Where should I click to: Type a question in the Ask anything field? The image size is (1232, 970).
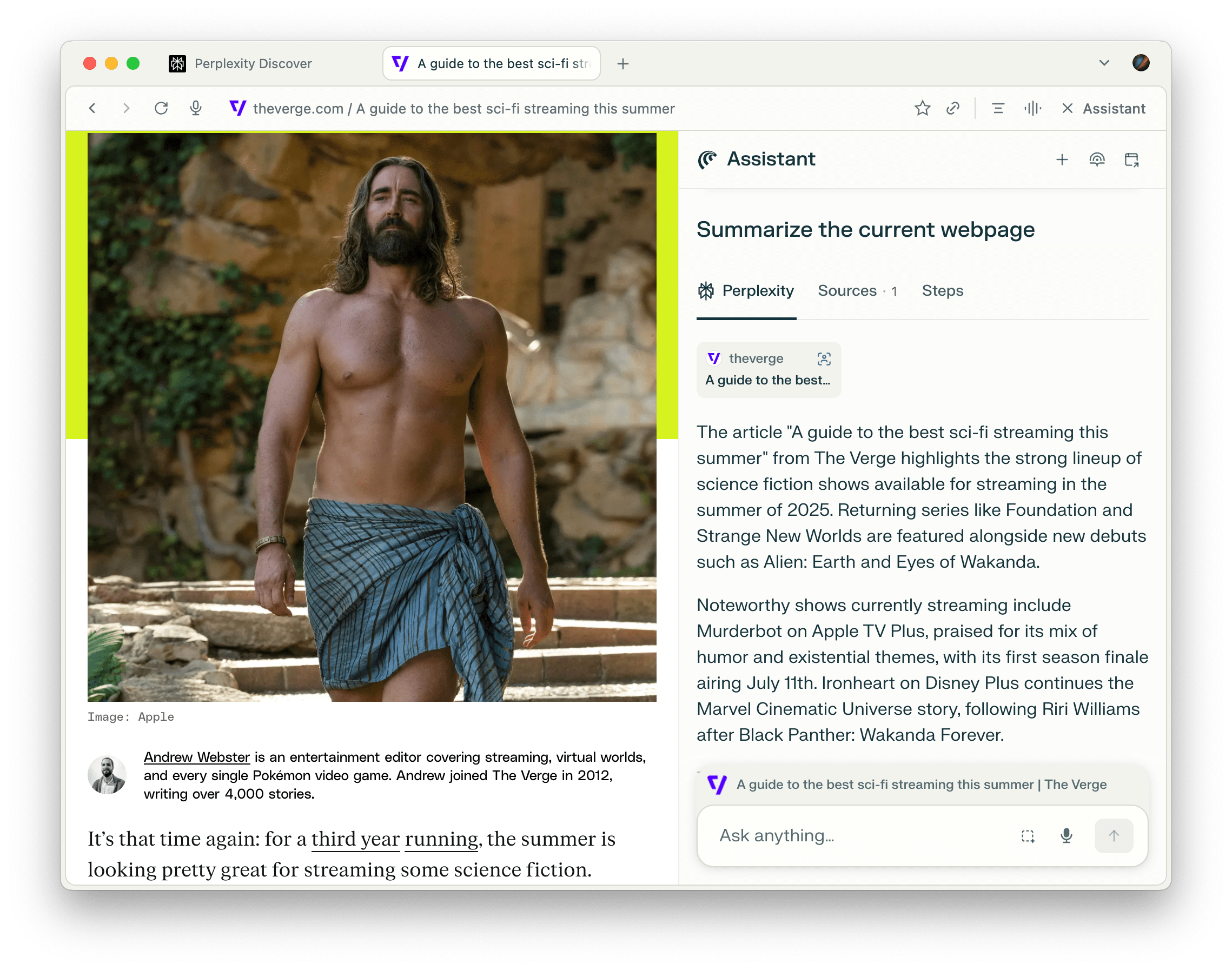[824, 835]
